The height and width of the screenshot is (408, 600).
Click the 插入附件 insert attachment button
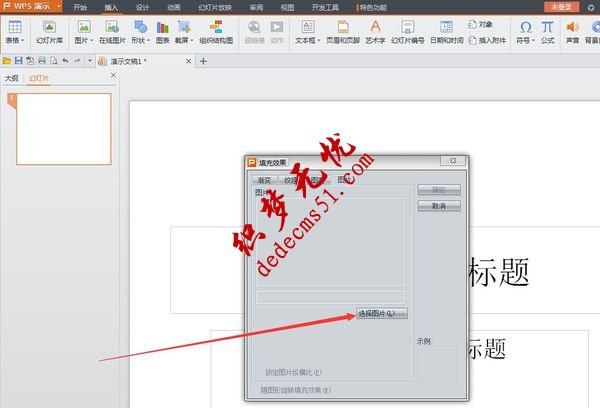[x=487, y=40]
